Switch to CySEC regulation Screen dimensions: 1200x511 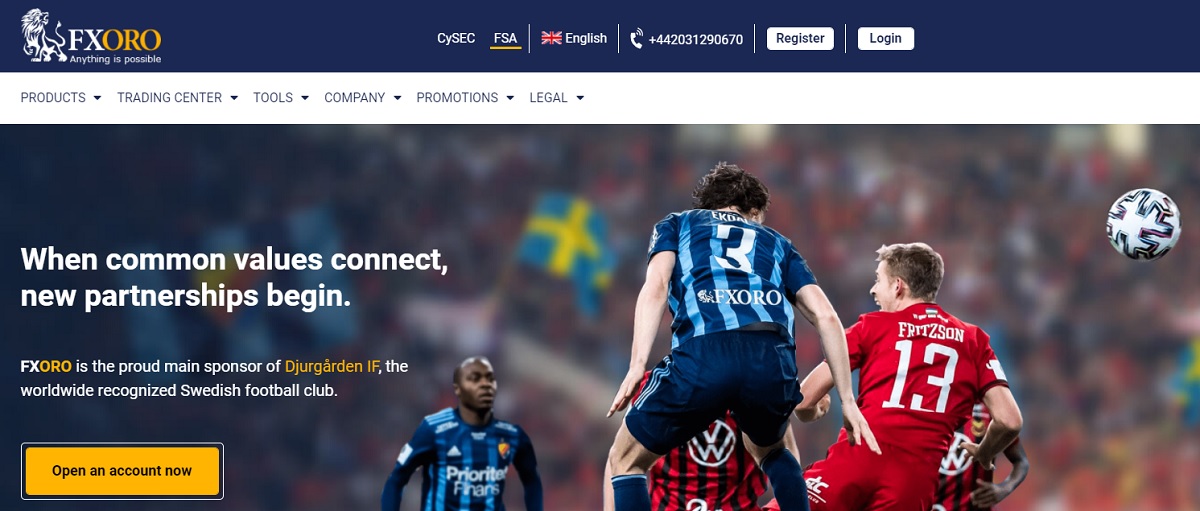456,38
